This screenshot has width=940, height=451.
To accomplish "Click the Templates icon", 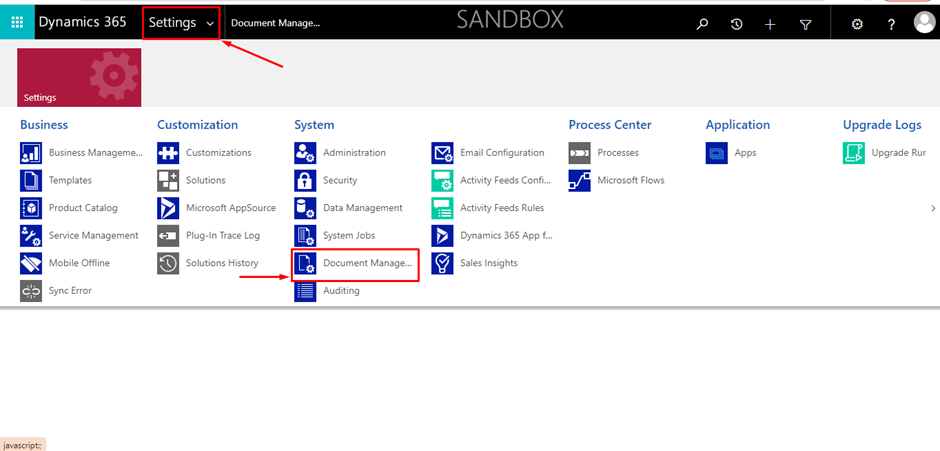I will click(x=31, y=181).
